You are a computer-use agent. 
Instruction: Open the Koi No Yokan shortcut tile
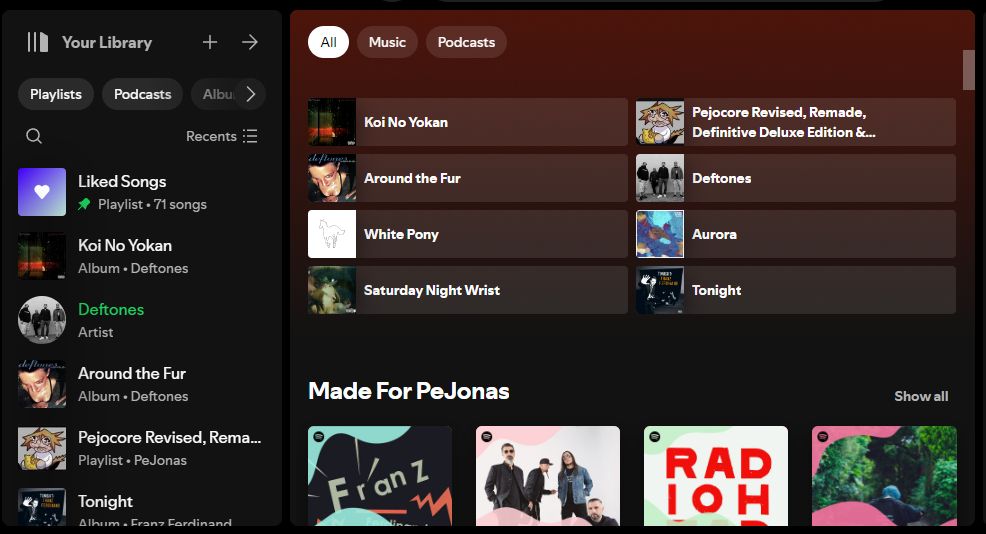pyautogui.click(x=468, y=122)
